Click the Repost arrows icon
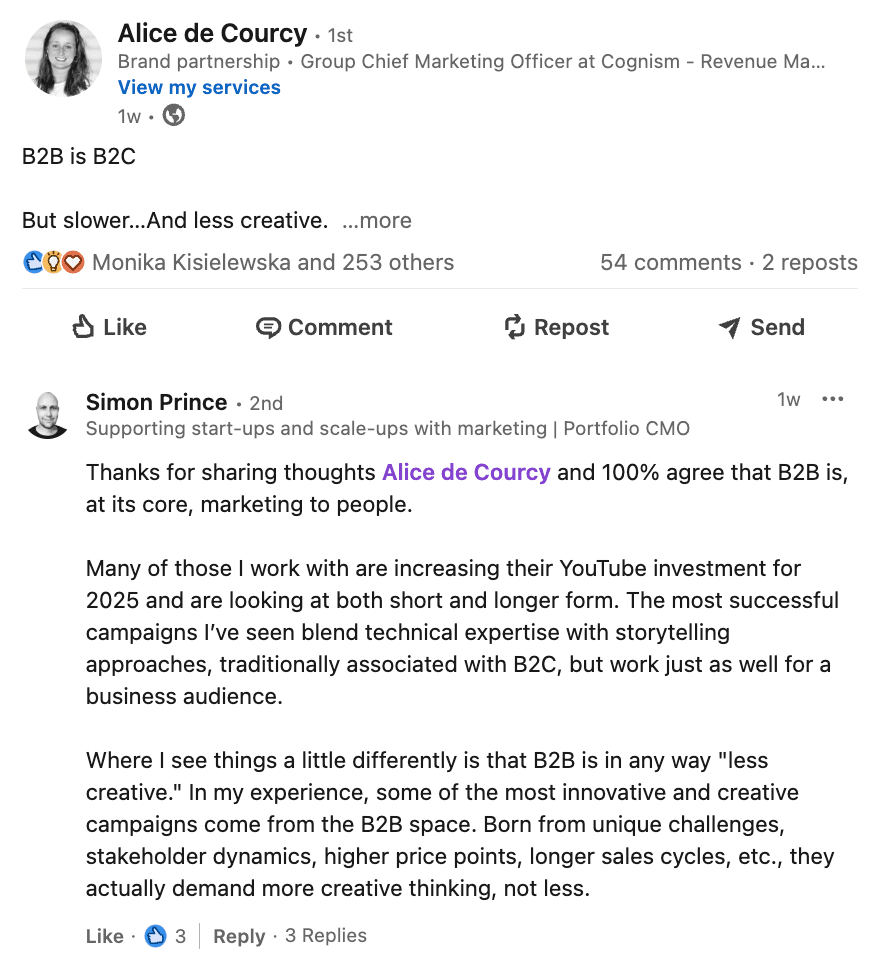 point(513,327)
